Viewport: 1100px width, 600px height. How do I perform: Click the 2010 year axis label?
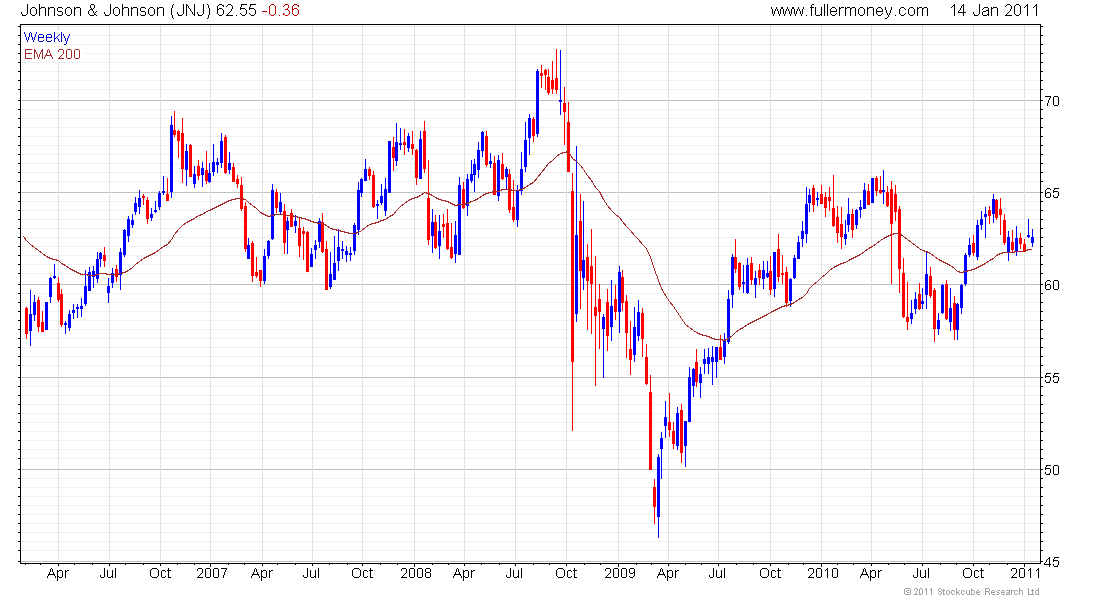tap(823, 573)
